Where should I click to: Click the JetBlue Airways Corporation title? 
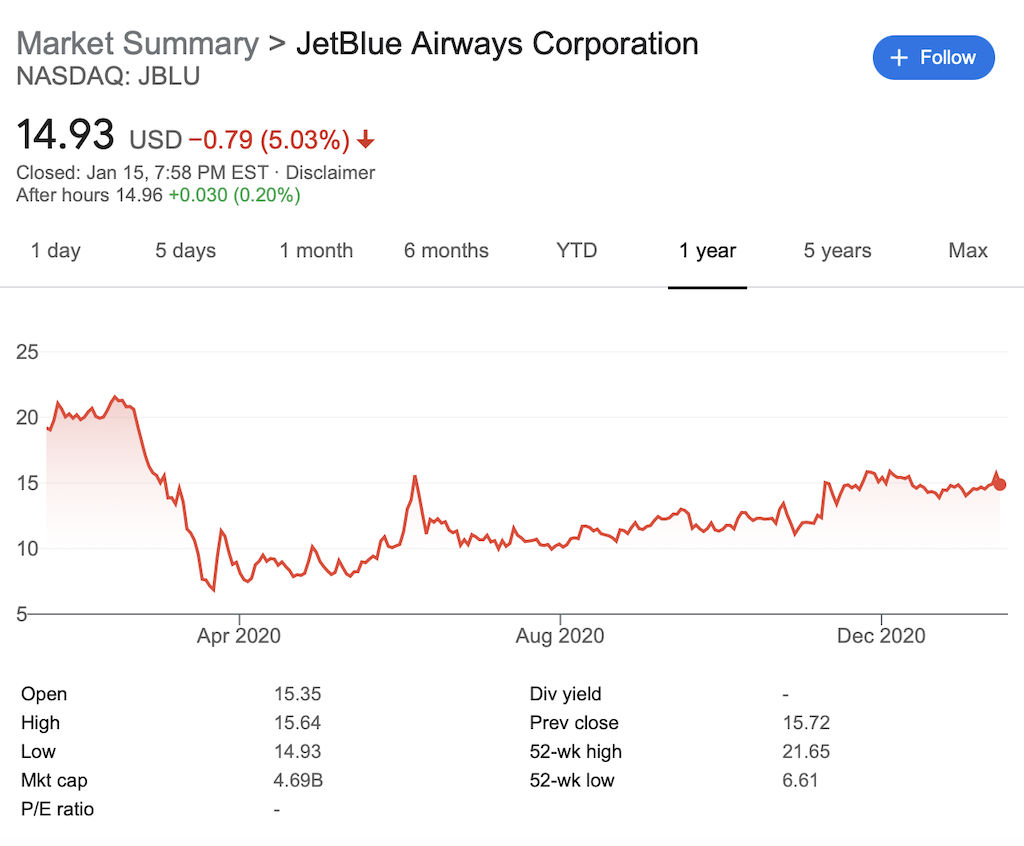coord(497,44)
